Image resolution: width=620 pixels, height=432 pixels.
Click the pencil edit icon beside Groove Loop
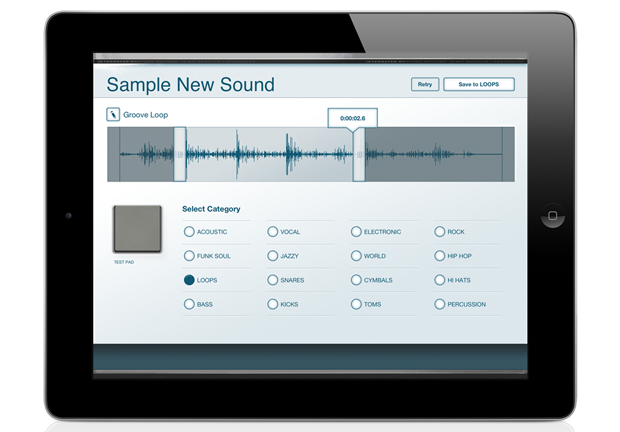pyautogui.click(x=113, y=115)
